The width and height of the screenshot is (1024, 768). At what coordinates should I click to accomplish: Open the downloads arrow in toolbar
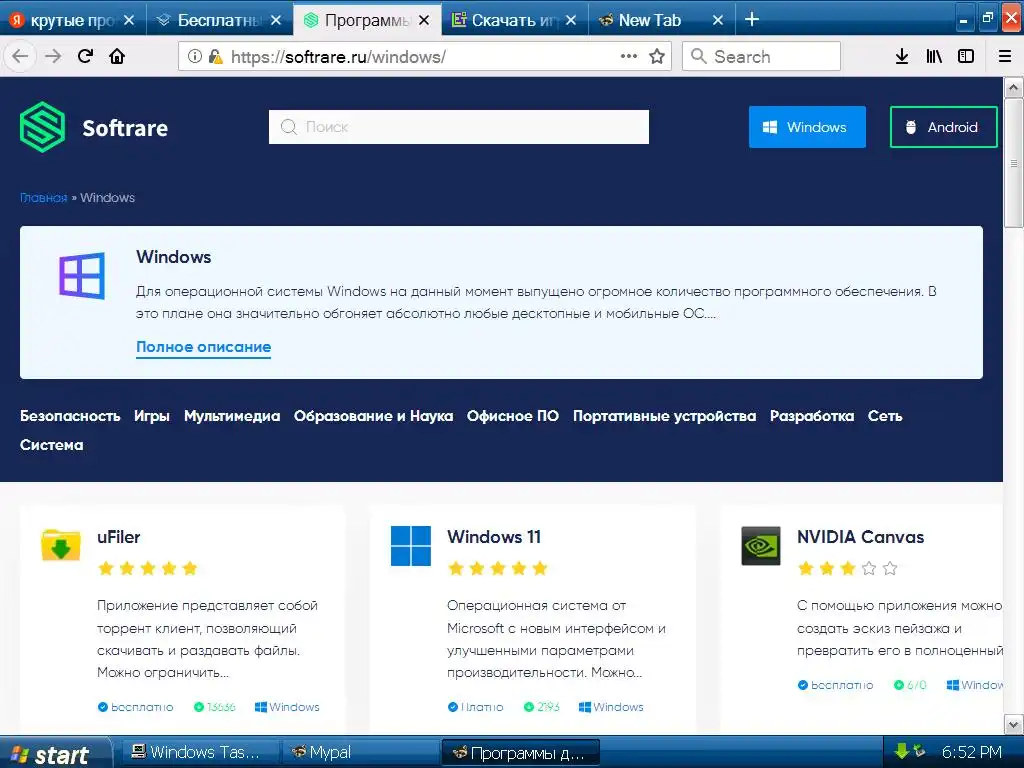coord(902,56)
